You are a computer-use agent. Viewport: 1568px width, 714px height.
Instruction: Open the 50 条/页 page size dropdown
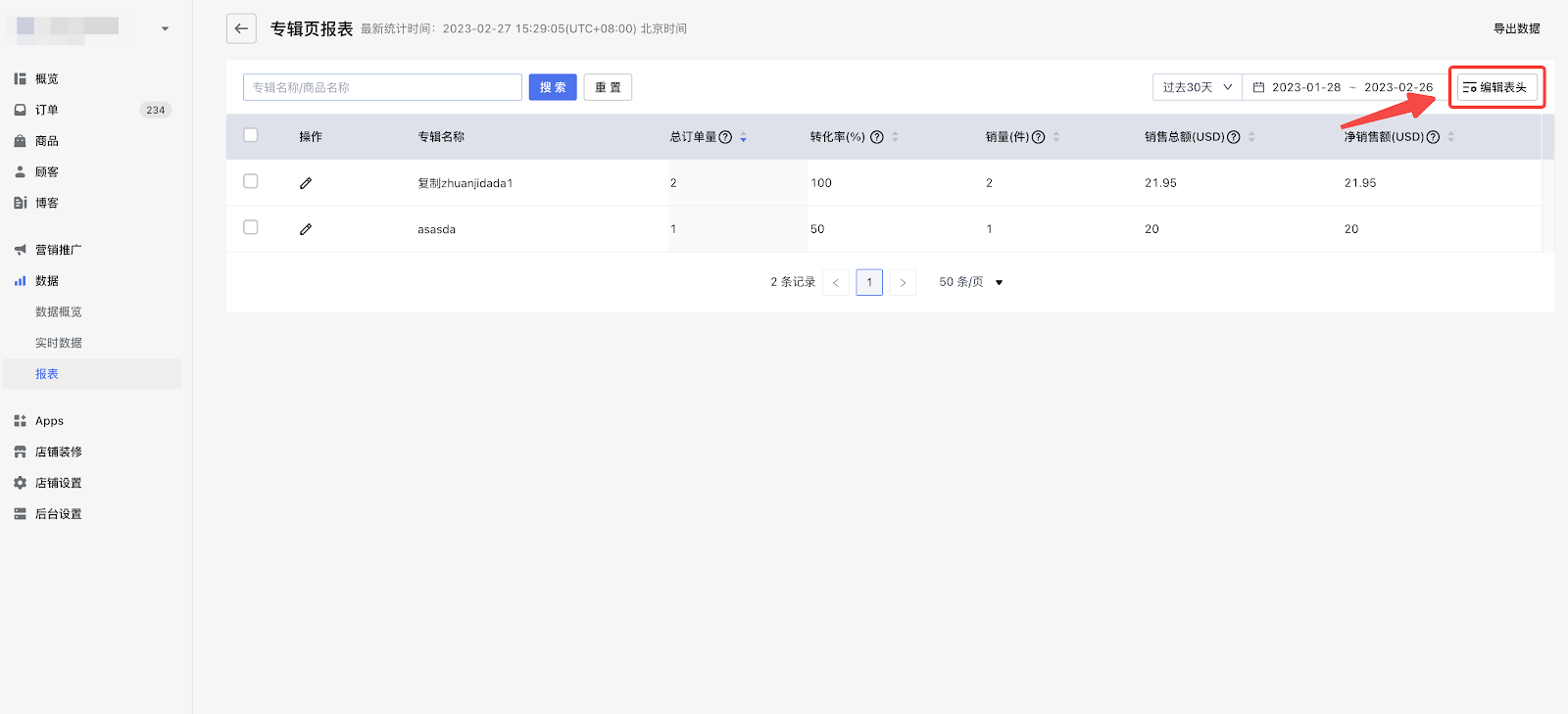(x=970, y=282)
